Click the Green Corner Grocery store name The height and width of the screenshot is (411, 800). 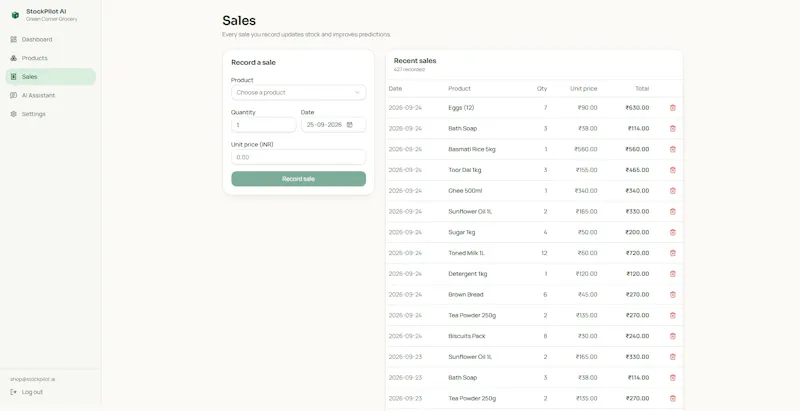[52, 19]
